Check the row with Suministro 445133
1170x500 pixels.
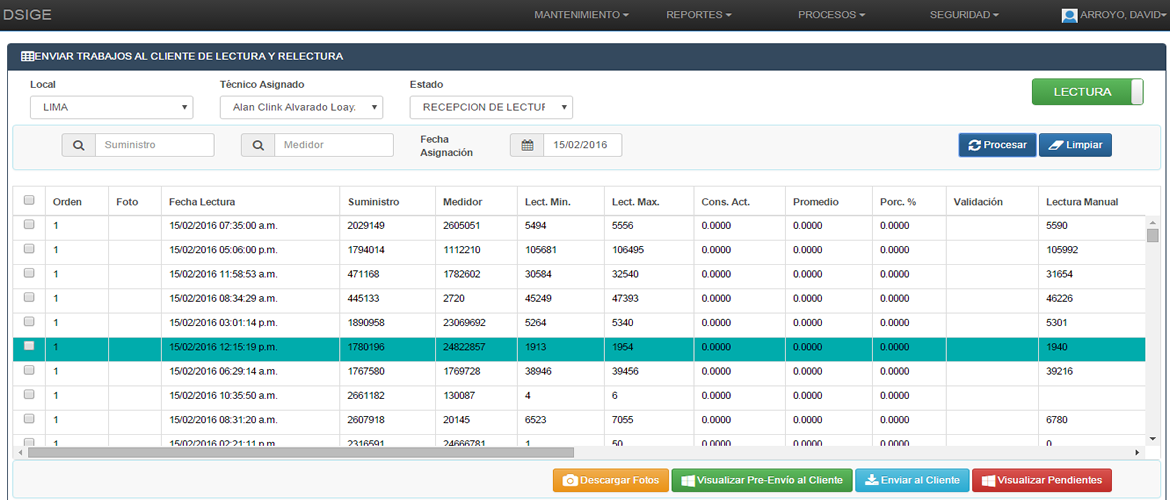(29, 297)
